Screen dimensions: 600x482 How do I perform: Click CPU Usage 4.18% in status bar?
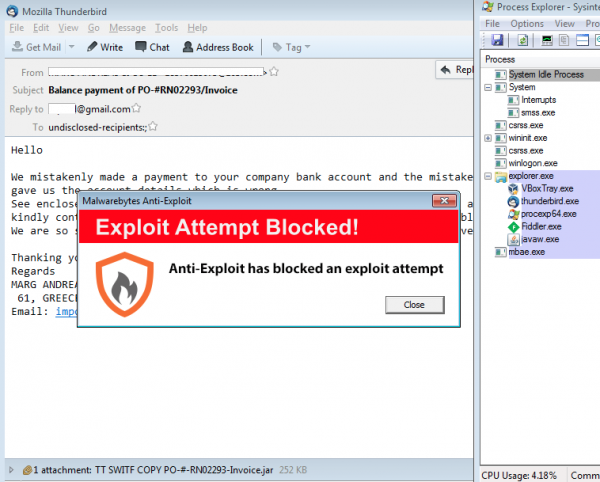(x=519, y=475)
